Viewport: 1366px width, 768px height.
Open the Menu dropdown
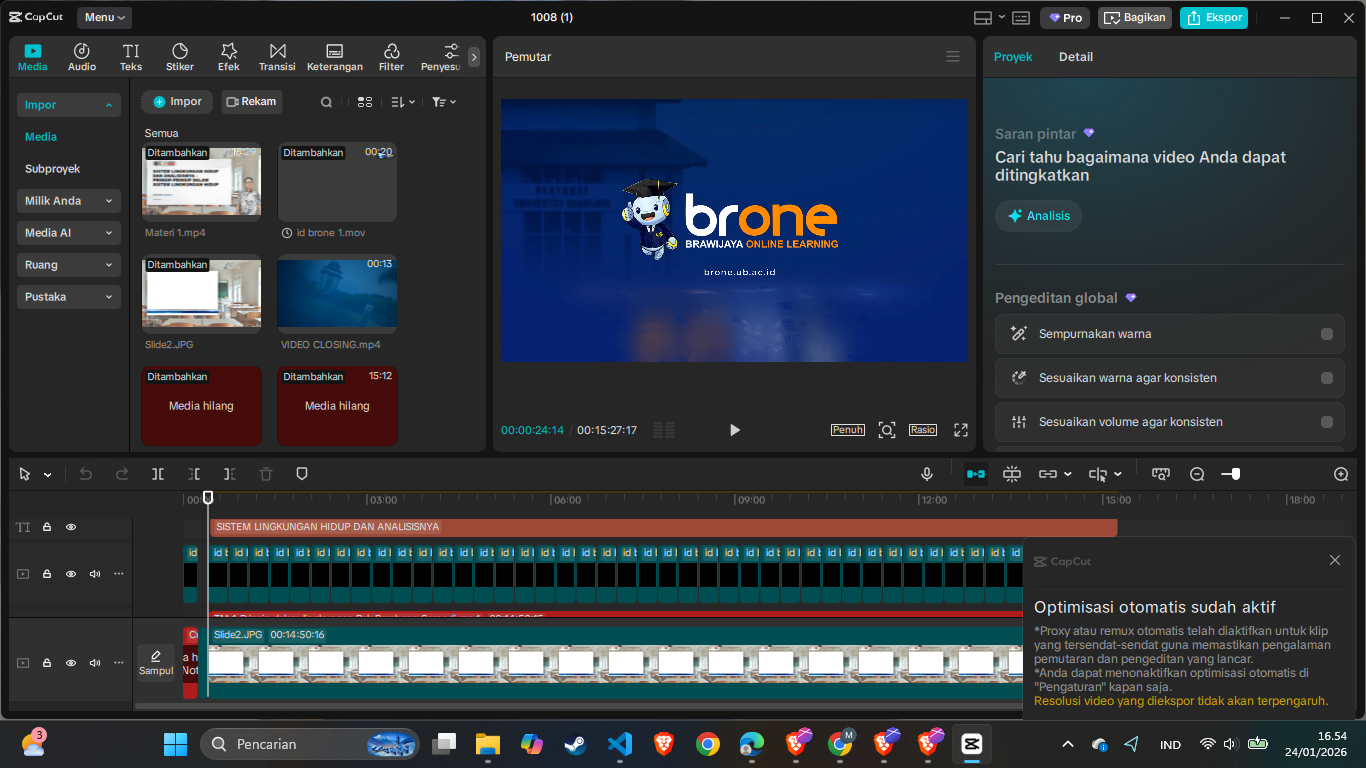[104, 18]
